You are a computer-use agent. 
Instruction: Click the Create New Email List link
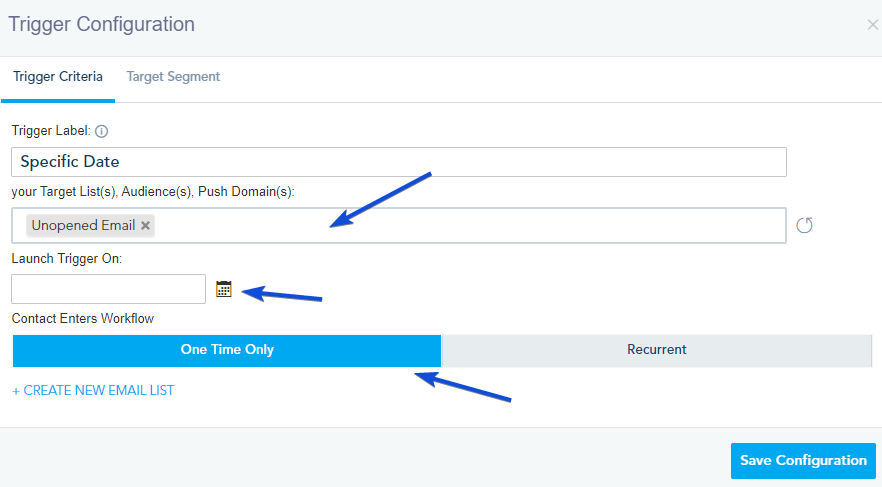tap(93, 391)
